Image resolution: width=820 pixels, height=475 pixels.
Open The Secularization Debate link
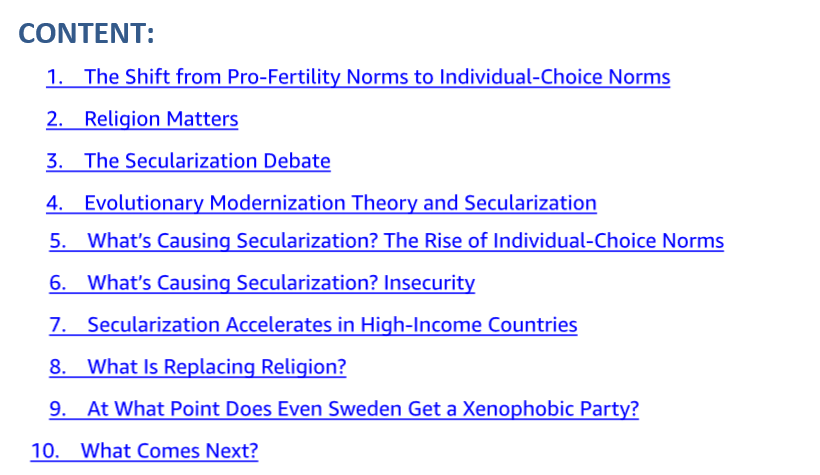click(206, 161)
